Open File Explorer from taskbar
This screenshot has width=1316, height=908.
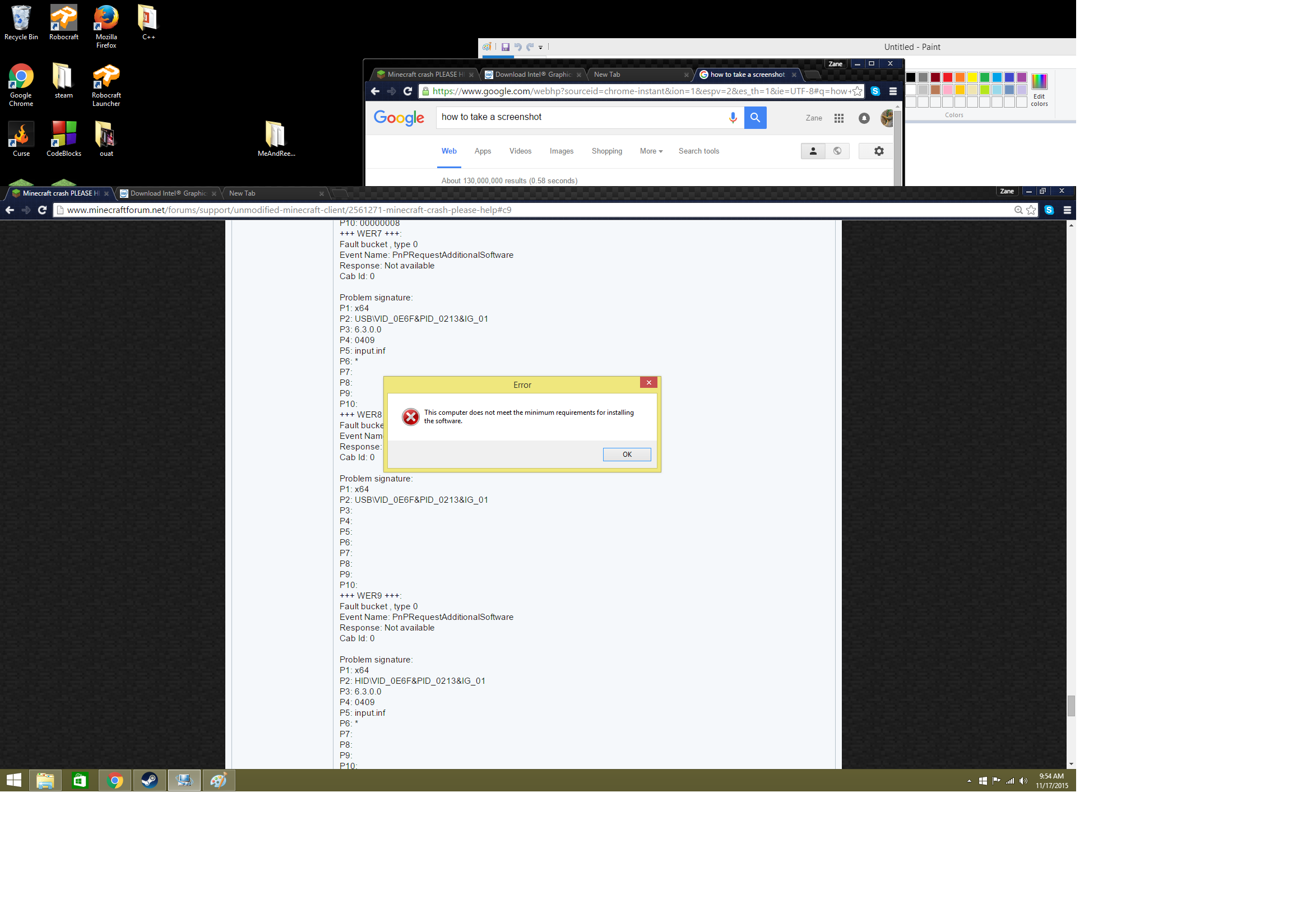pos(45,781)
